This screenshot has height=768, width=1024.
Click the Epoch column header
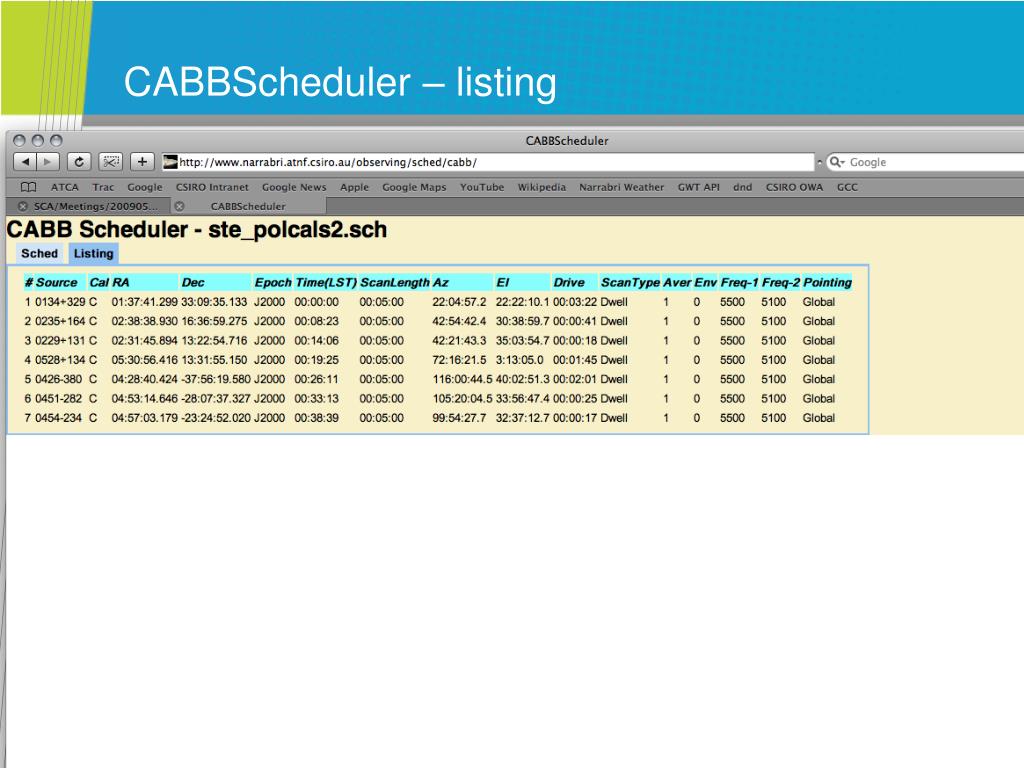point(272,282)
